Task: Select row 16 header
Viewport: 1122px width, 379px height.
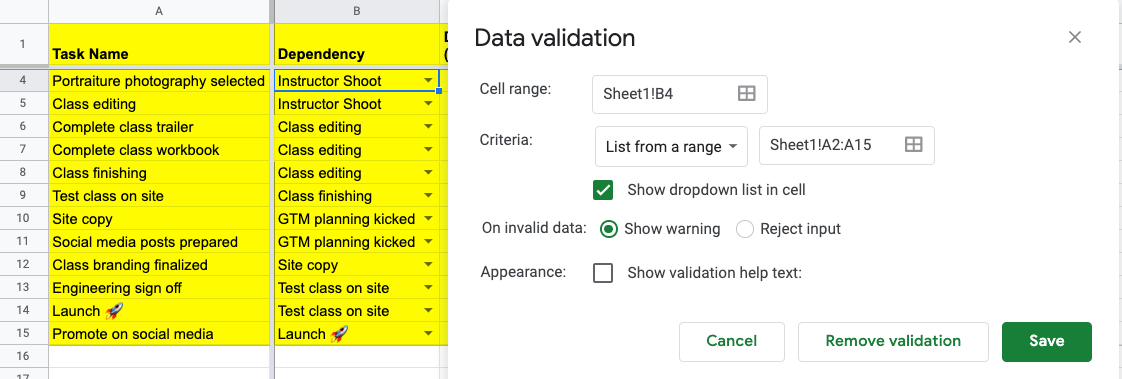Action: click(x=23, y=356)
